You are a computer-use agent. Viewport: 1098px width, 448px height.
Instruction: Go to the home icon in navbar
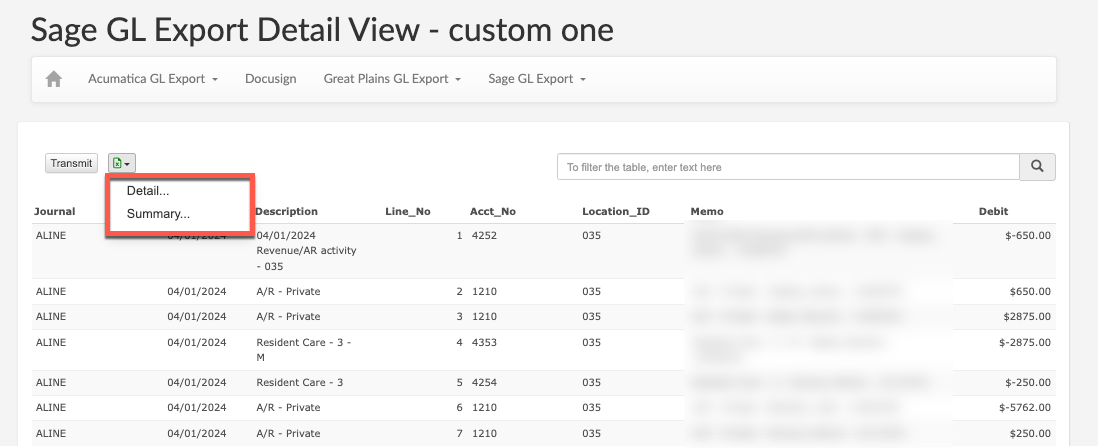coord(54,79)
